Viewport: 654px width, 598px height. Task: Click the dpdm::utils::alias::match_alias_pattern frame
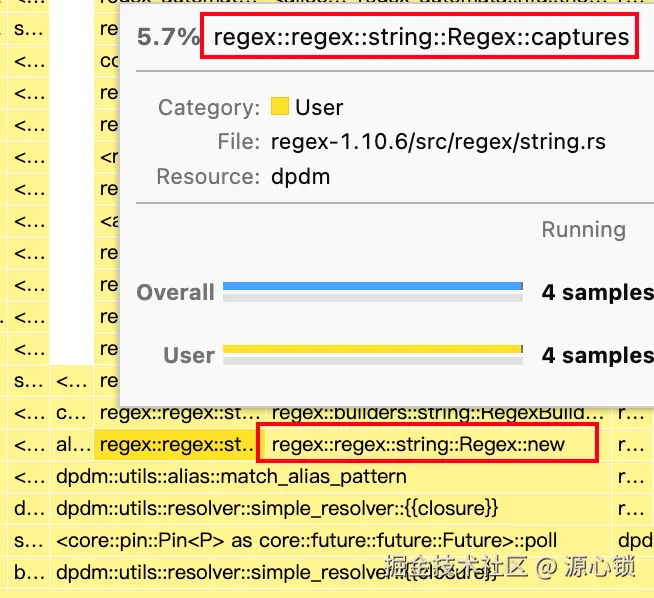click(231, 476)
